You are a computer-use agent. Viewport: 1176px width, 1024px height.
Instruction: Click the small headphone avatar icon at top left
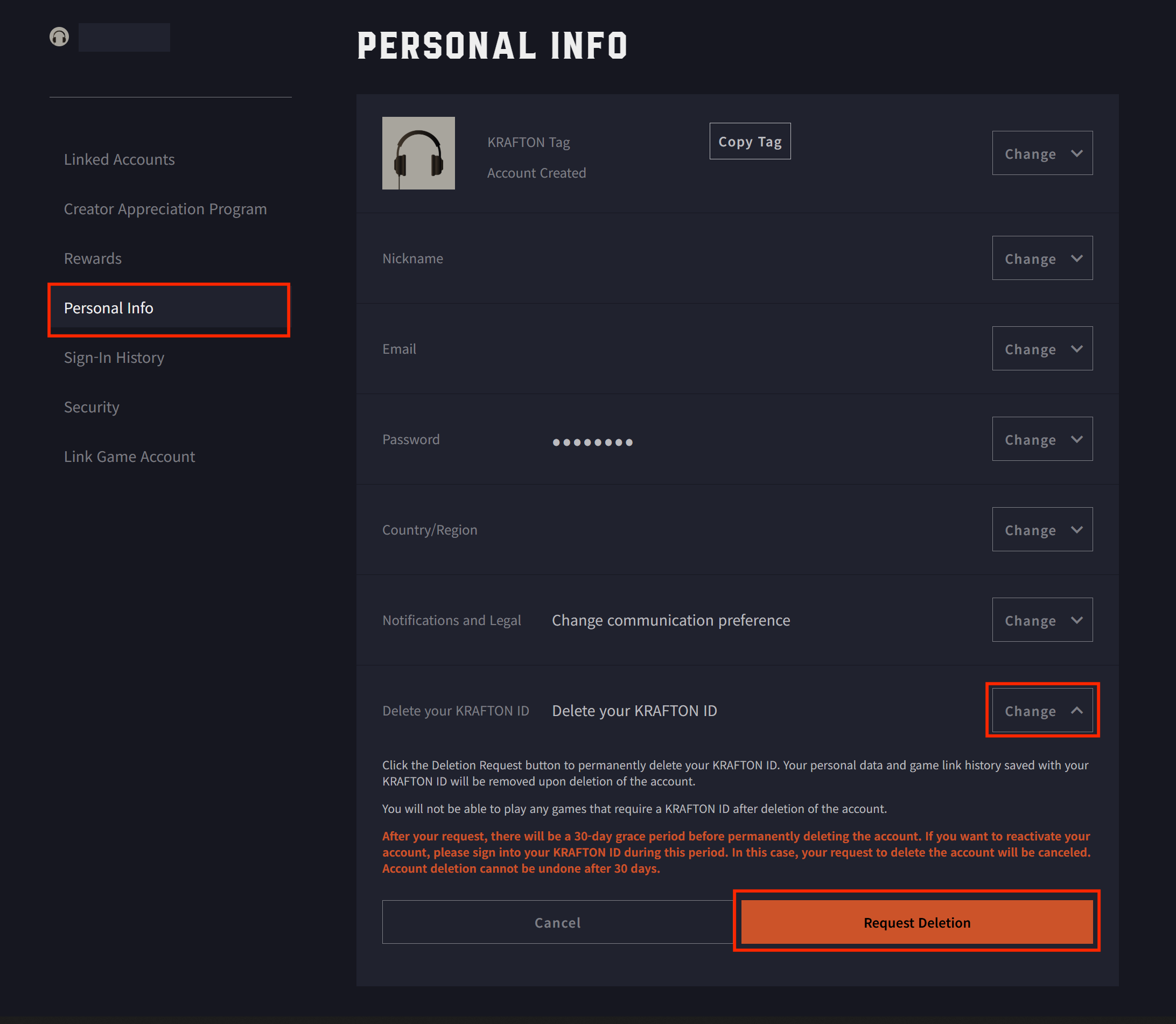pos(59,37)
